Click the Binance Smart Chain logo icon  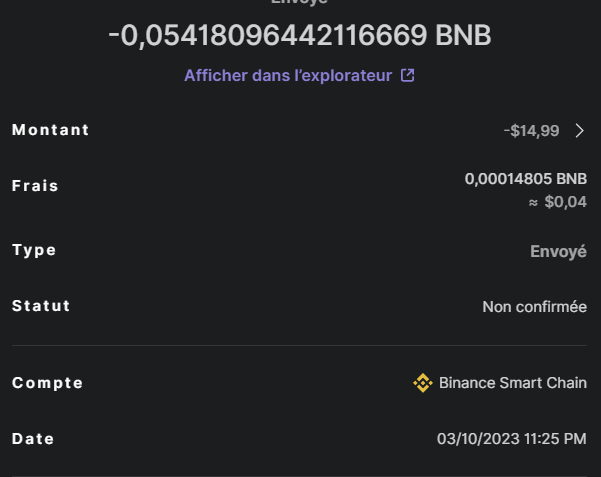[423, 383]
